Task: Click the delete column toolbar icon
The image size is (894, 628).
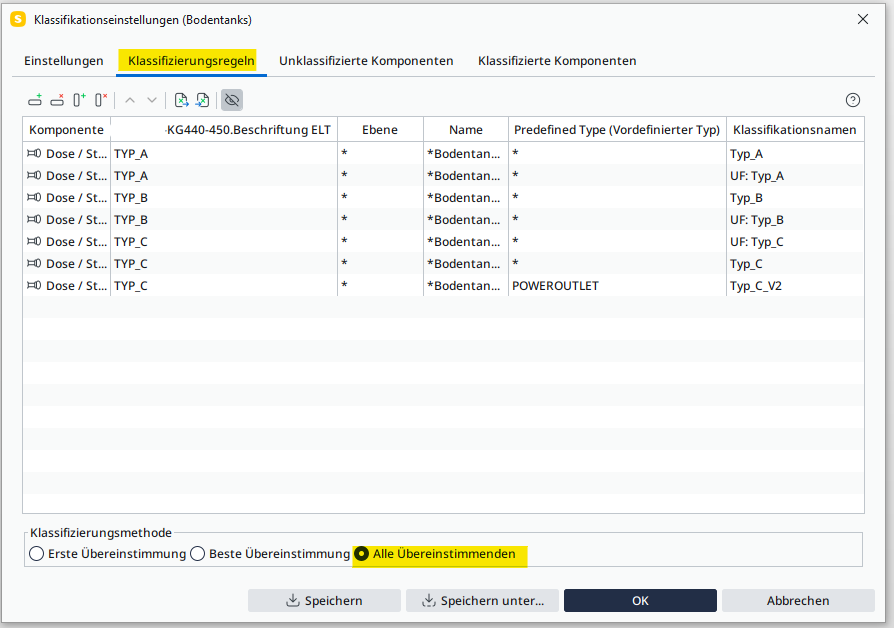Action: pos(101,100)
